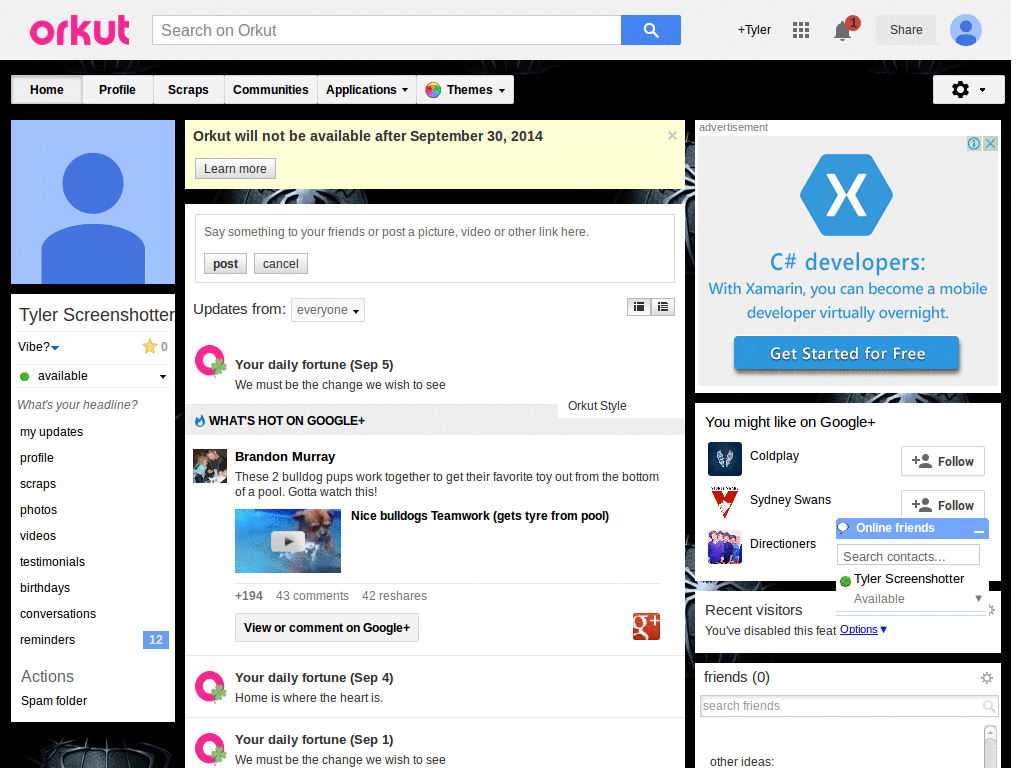Open the Home tab
This screenshot has width=1024, height=768.
pos(46,89)
